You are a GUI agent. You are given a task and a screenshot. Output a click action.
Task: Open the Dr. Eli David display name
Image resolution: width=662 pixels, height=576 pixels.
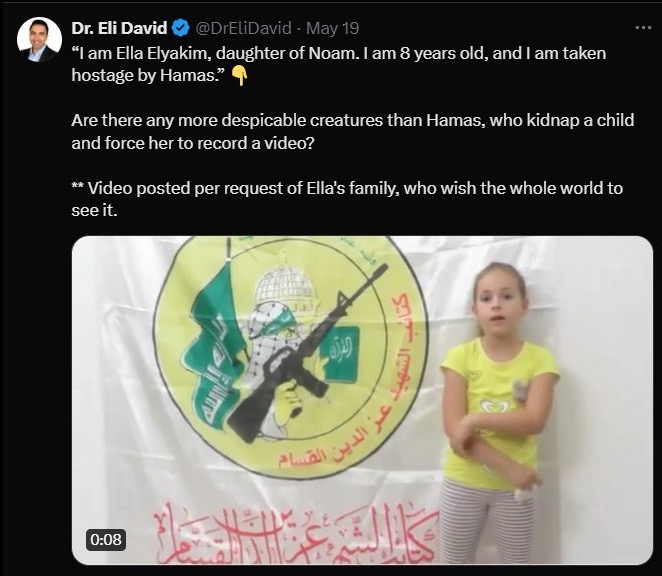(119, 28)
